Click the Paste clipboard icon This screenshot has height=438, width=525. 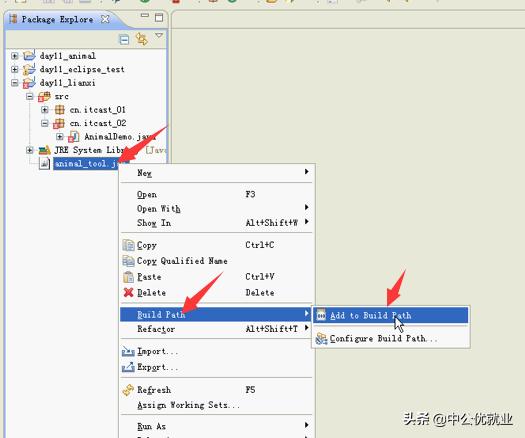click(x=128, y=277)
